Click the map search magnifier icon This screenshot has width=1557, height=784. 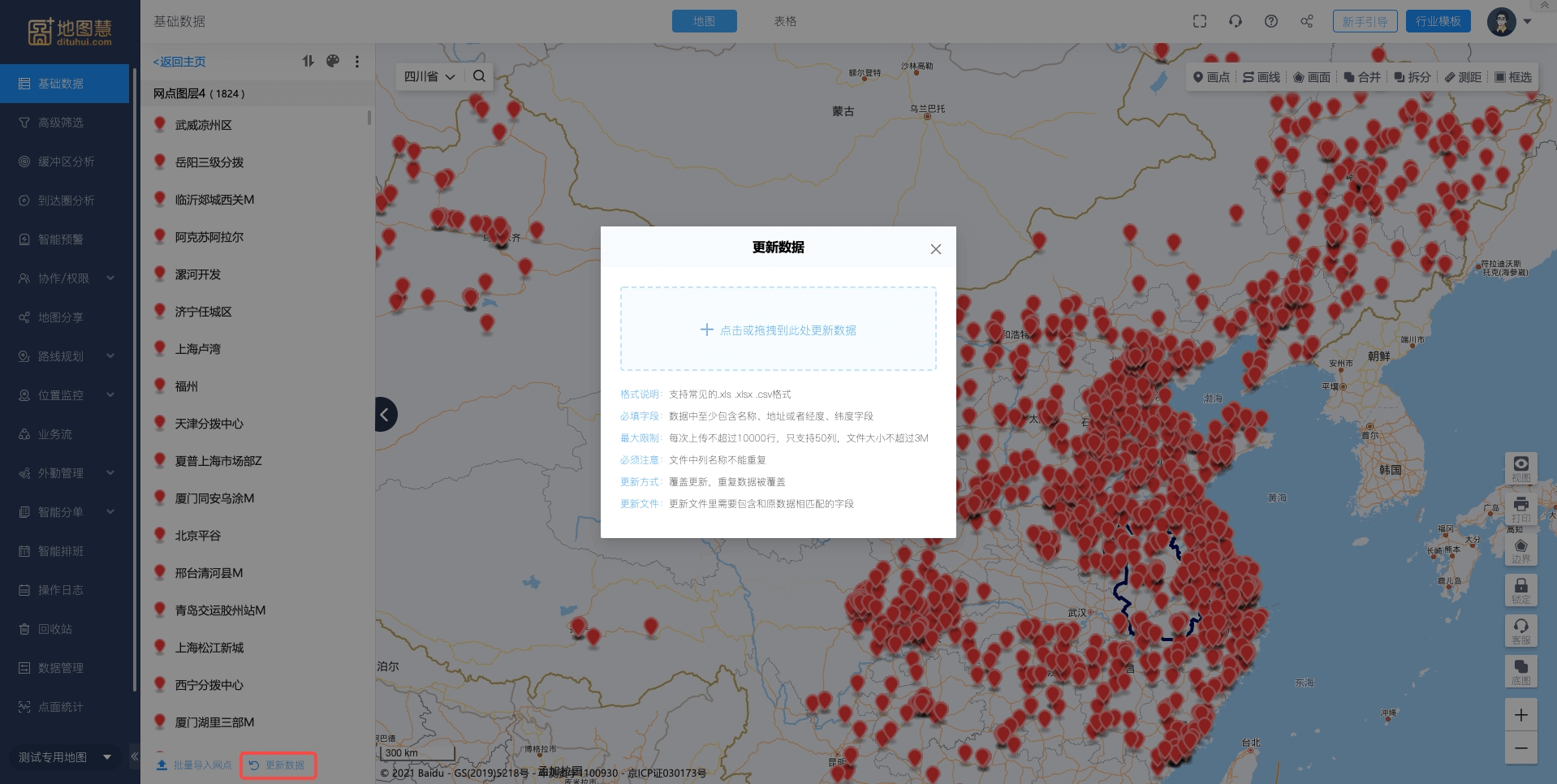(479, 76)
